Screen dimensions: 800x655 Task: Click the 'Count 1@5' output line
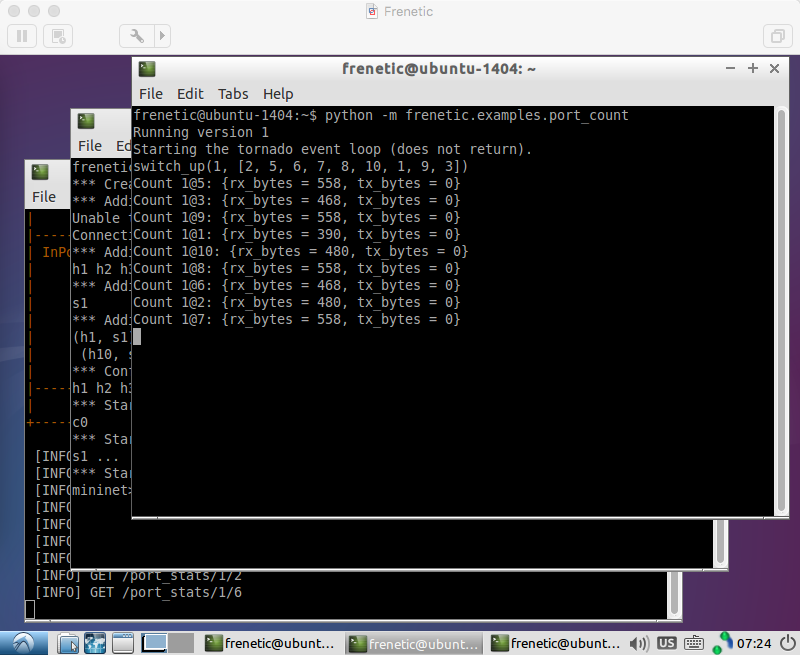(x=296, y=184)
